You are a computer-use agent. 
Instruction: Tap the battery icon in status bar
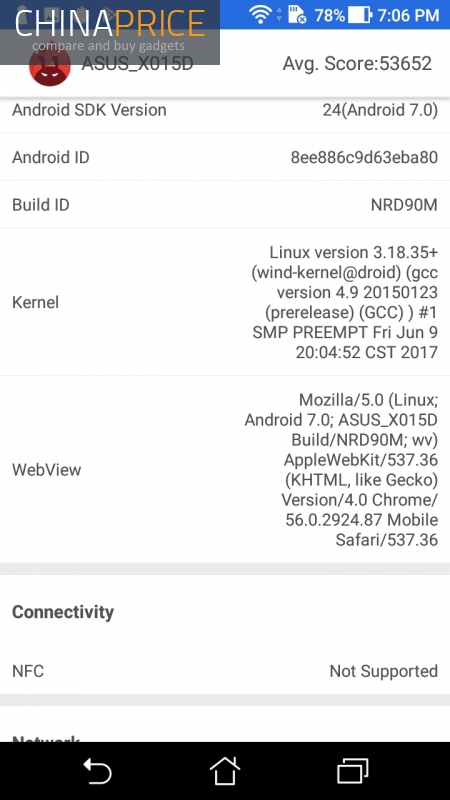pyautogui.click(x=360, y=15)
